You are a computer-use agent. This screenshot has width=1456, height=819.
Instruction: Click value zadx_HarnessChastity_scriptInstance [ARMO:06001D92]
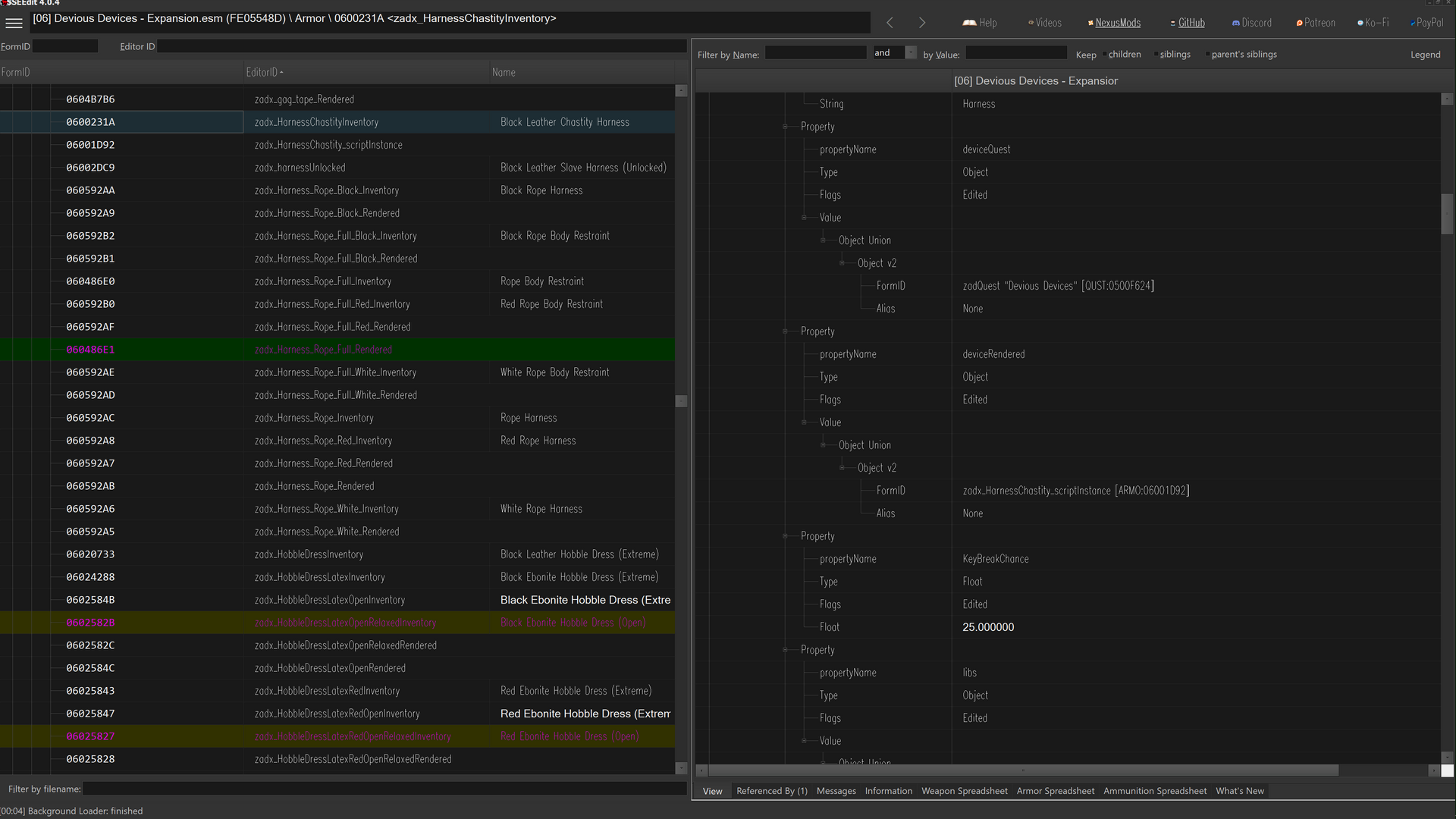[1075, 491]
